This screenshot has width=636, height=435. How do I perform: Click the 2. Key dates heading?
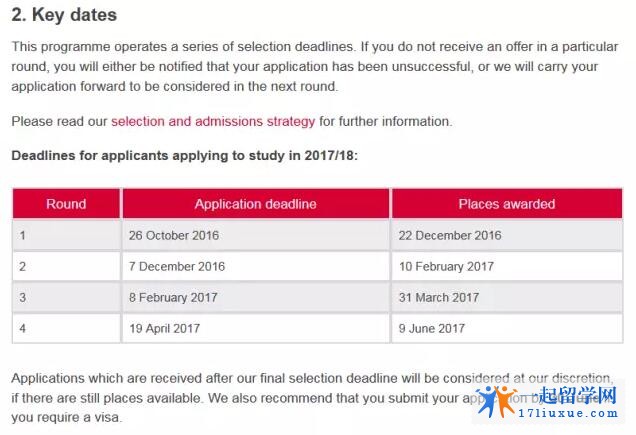64,15
